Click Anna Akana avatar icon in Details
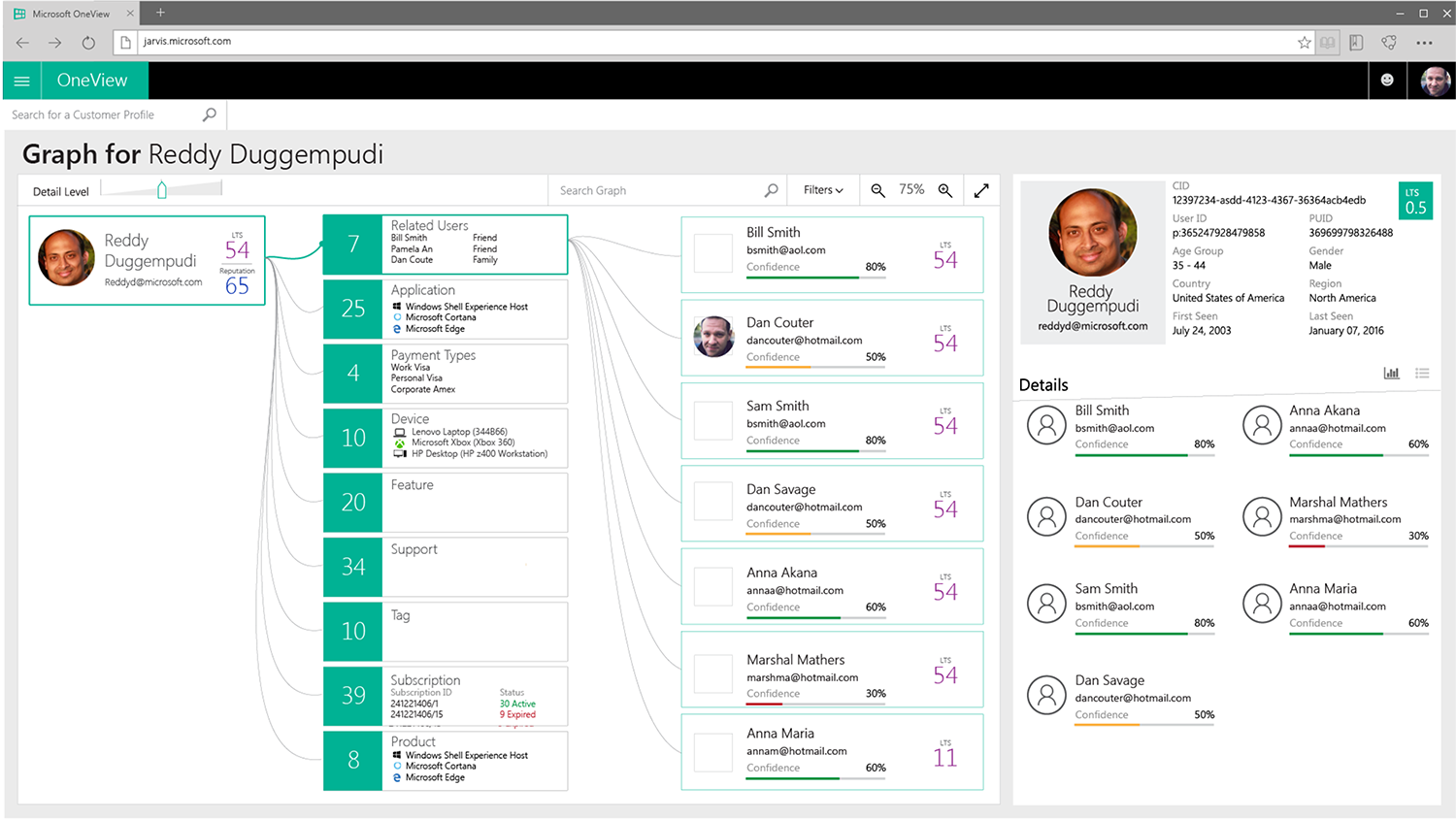The width and height of the screenshot is (1456, 820). coord(1262,425)
